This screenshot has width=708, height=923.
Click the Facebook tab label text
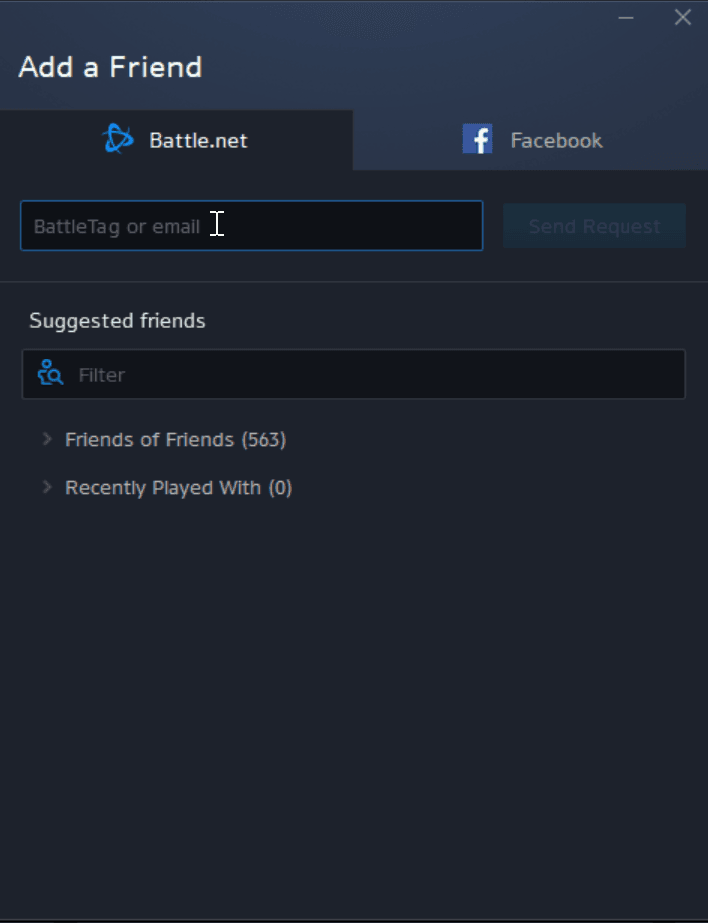coord(556,140)
